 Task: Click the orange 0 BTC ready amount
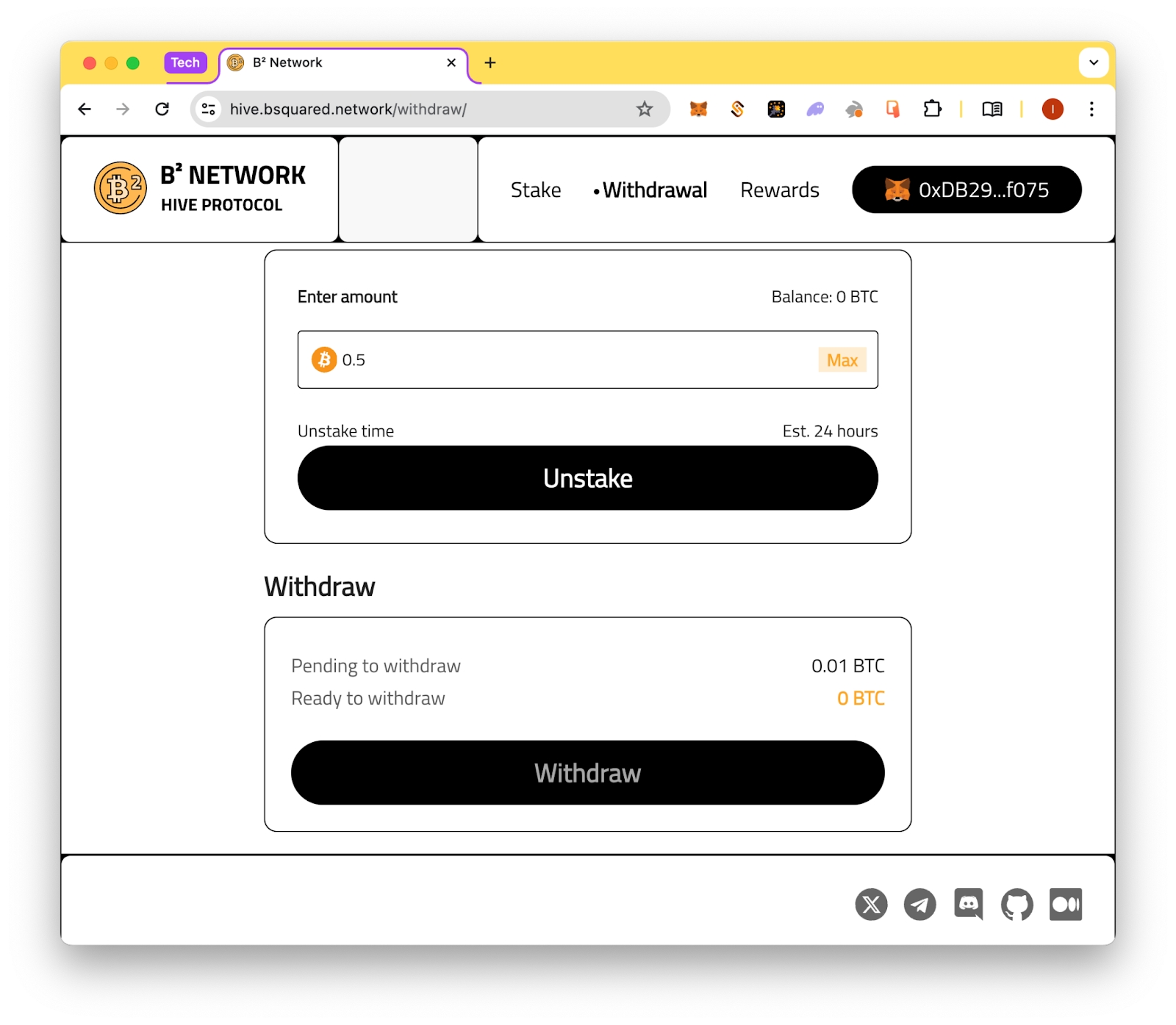(x=861, y=698)
